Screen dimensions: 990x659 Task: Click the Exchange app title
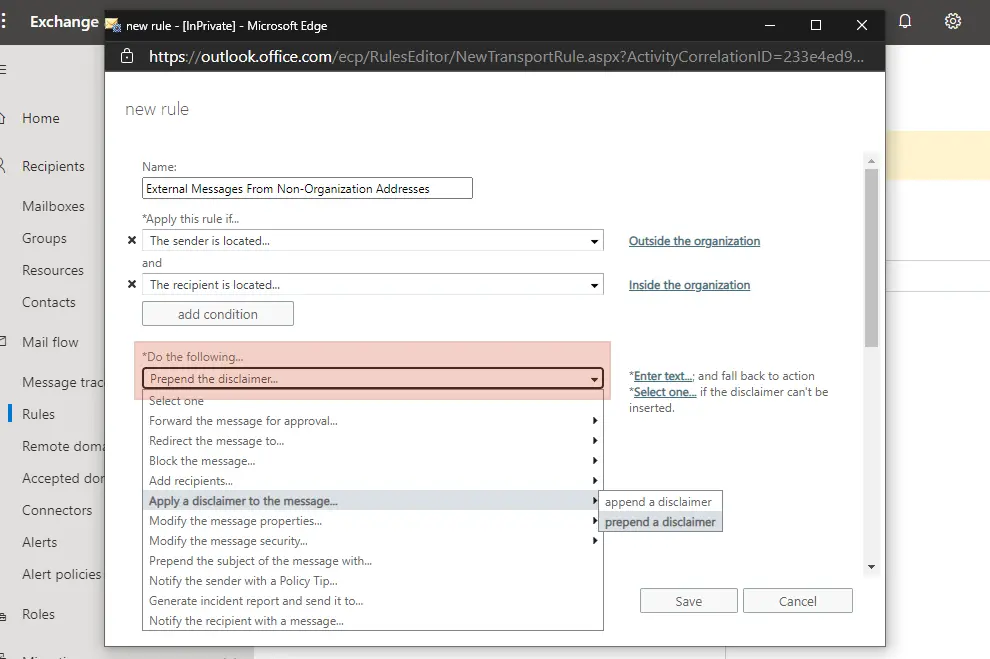click(x=64, y=22)
